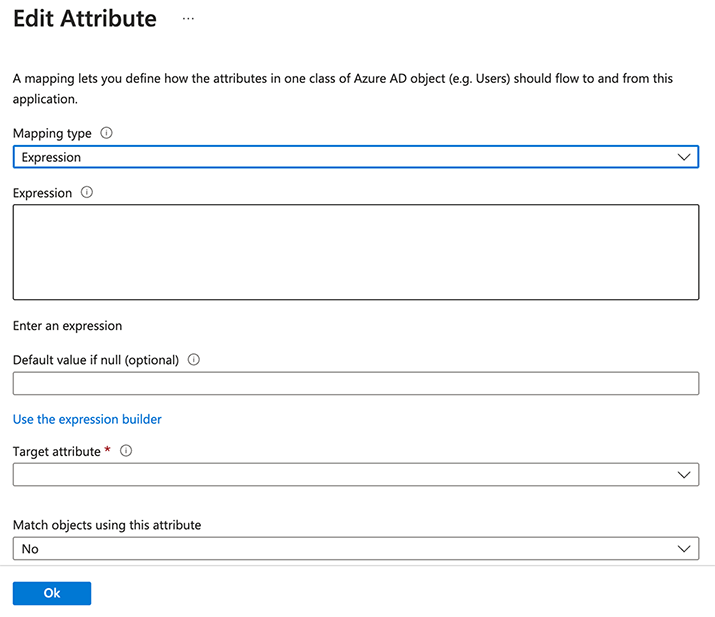Click the Ok button
Screen dimensions: 715x617
click(52, 593)
